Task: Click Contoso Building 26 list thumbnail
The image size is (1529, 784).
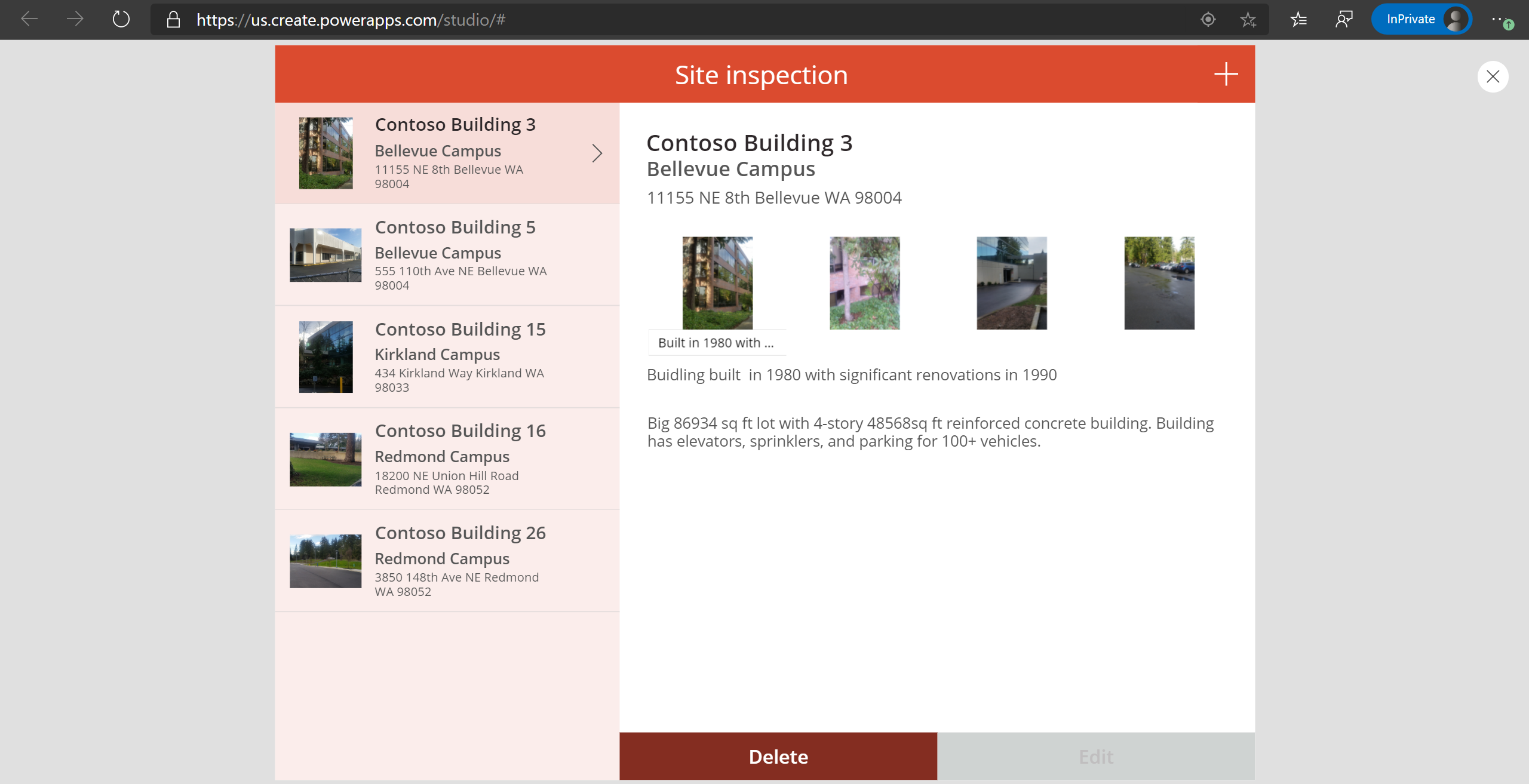Action: [326, 561]
